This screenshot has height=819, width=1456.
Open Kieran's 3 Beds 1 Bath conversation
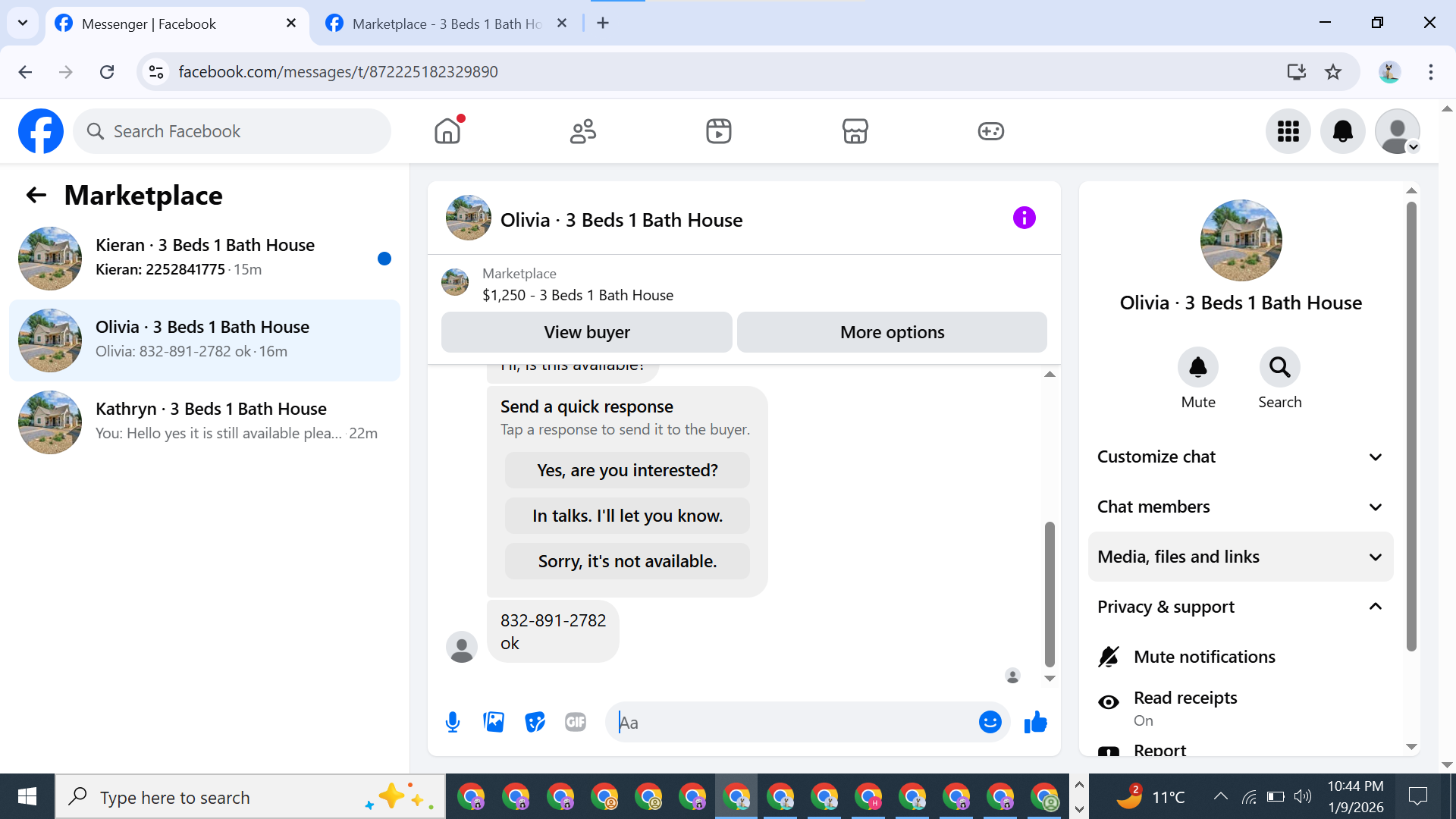[x=205, y=258]
